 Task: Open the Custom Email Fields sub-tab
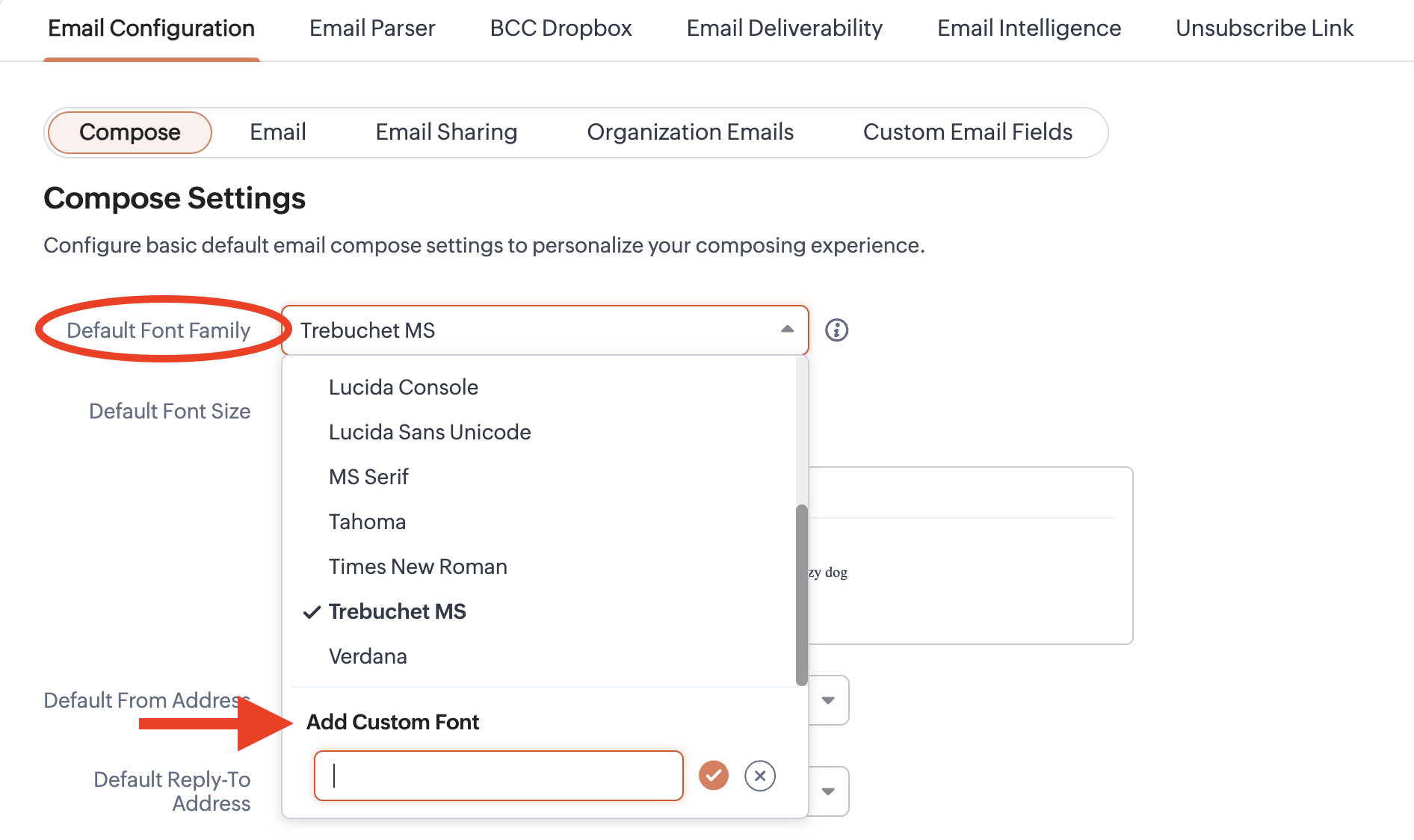pyautogui.click(x=967, y=132)
